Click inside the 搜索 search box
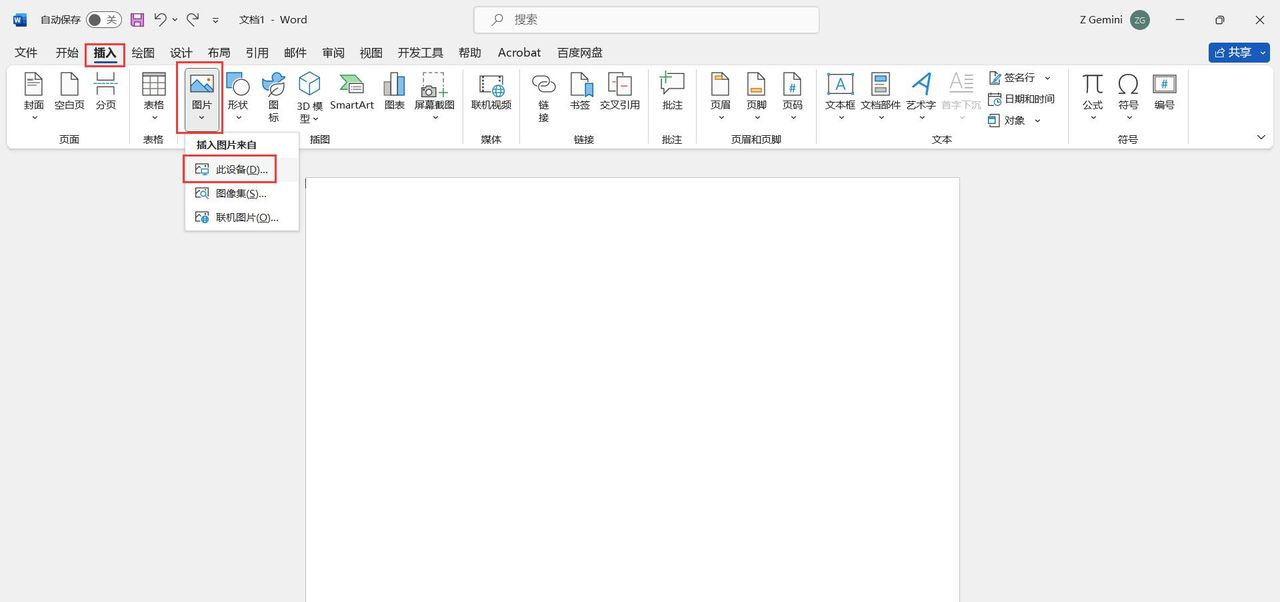 tap(646, 19)
